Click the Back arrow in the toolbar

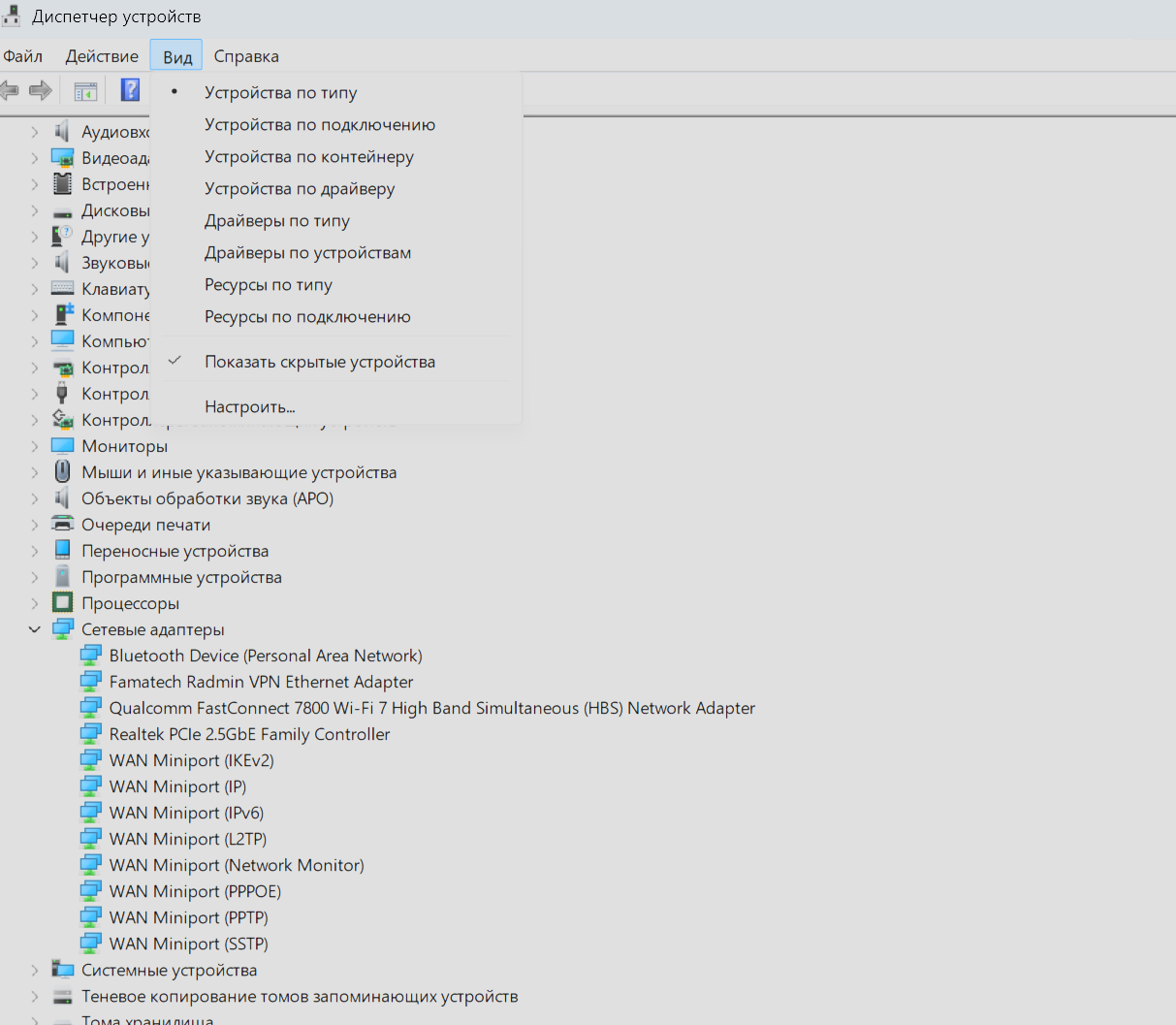(x=9, y=91)
